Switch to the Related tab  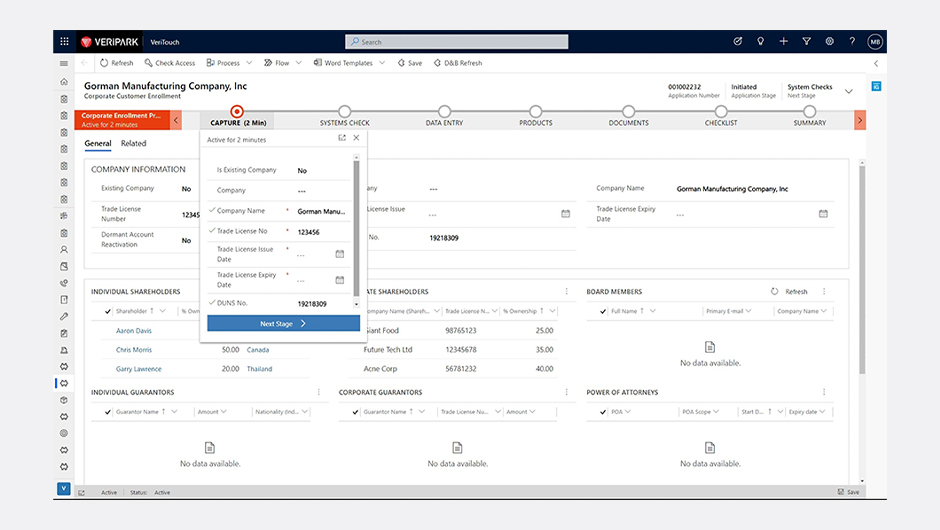pos(134,143)
